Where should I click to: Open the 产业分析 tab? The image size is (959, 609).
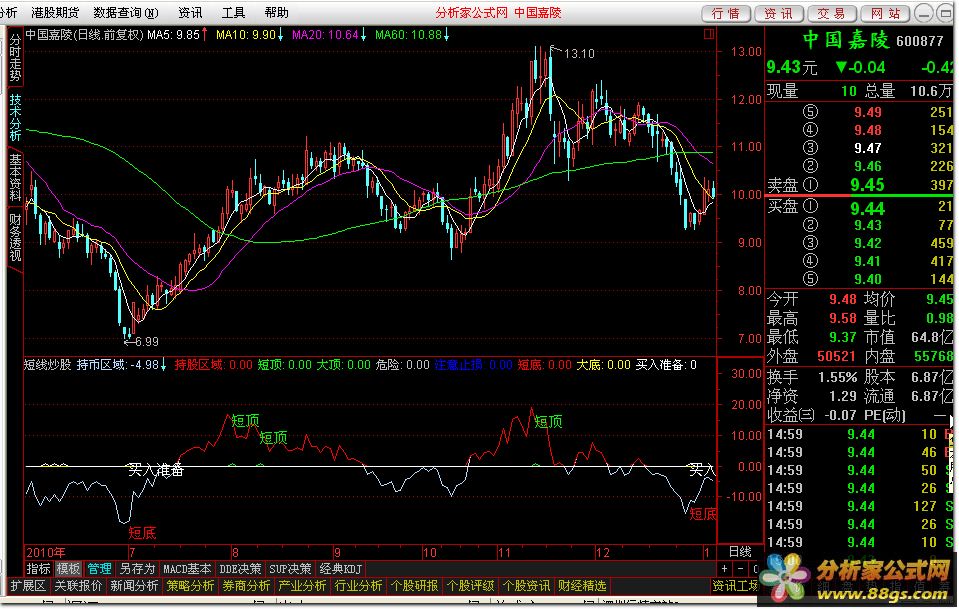(302, 586)
